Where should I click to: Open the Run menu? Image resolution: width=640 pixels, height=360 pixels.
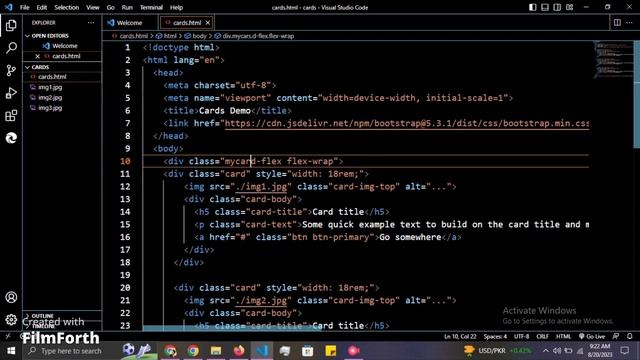point(127,7)
